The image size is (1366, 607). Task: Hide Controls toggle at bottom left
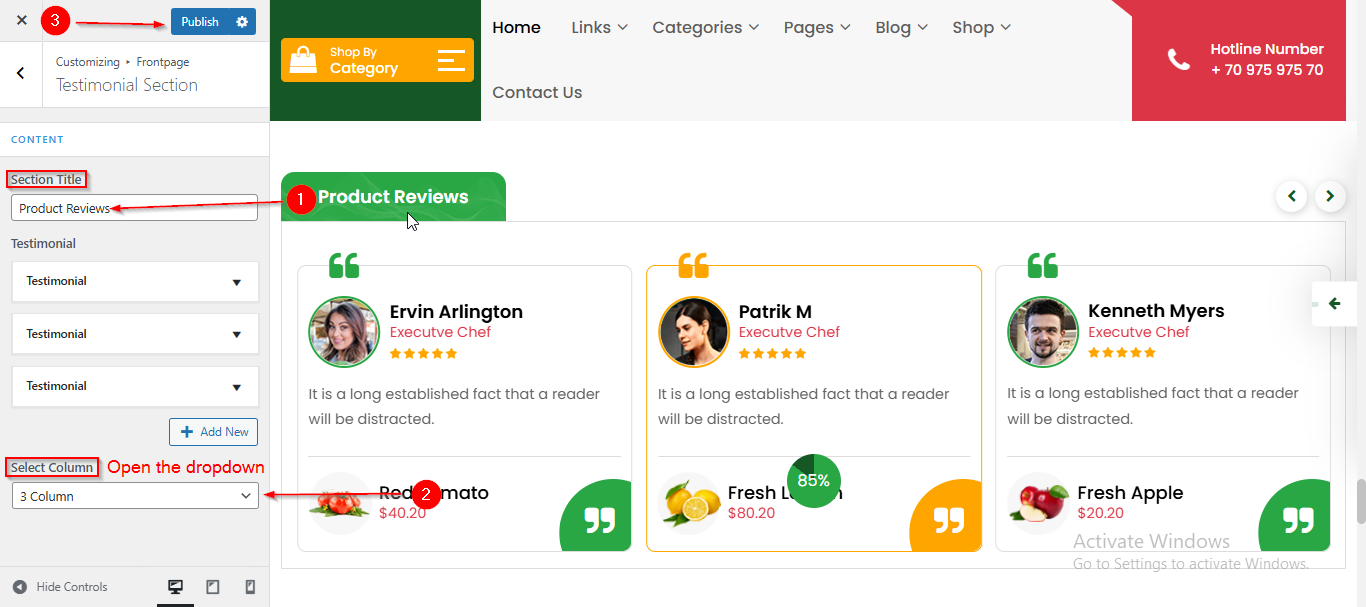[60, 587]
